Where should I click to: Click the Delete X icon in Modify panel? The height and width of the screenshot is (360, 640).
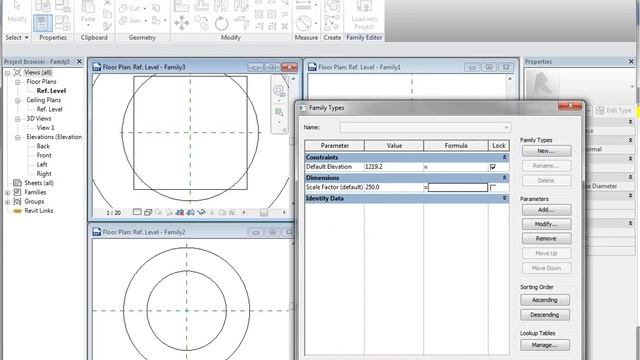tap(284, 27)
